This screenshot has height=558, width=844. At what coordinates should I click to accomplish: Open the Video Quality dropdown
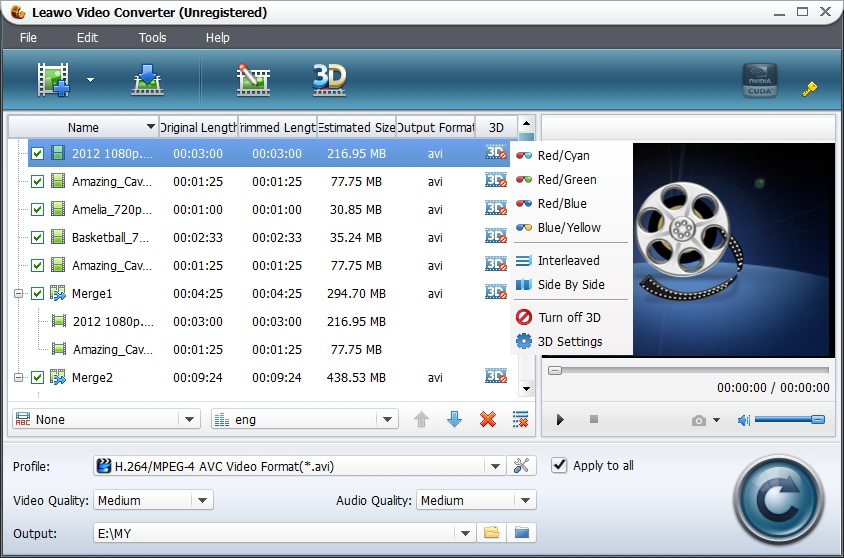(x=203, y=501)
